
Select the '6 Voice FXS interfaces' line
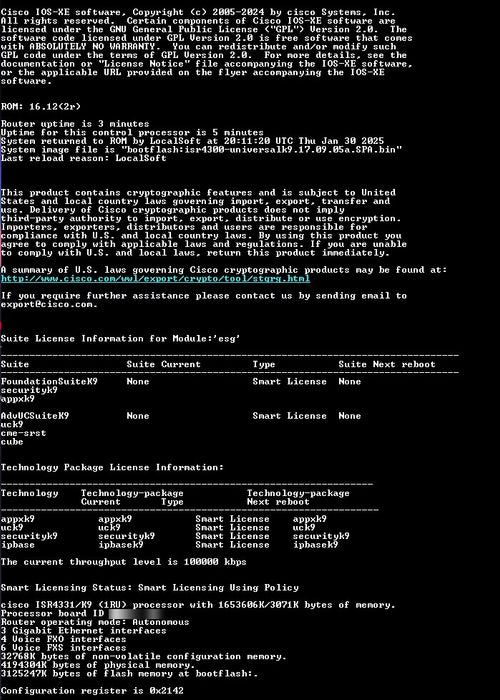point(63,648)
